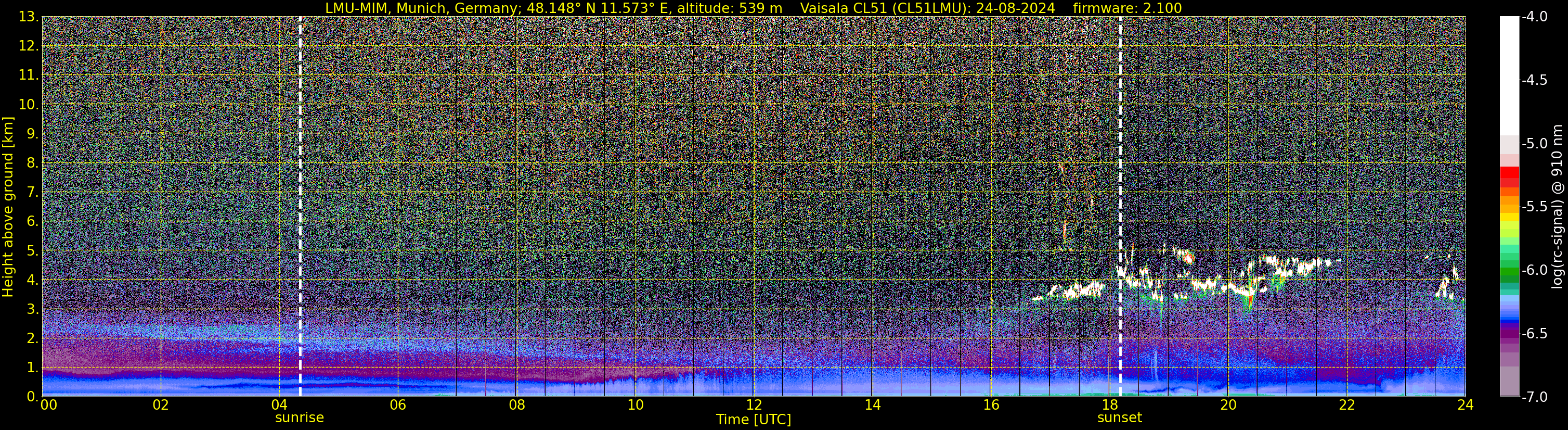
Task: Click the plot title naming LMU-MIM, Munich
Action: point(754,8)
